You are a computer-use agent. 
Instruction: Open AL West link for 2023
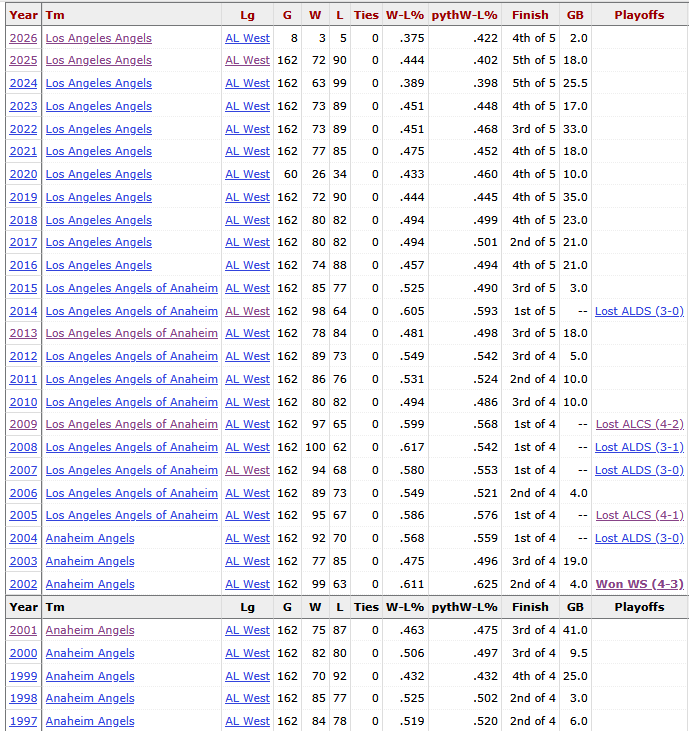pos(247,106)
